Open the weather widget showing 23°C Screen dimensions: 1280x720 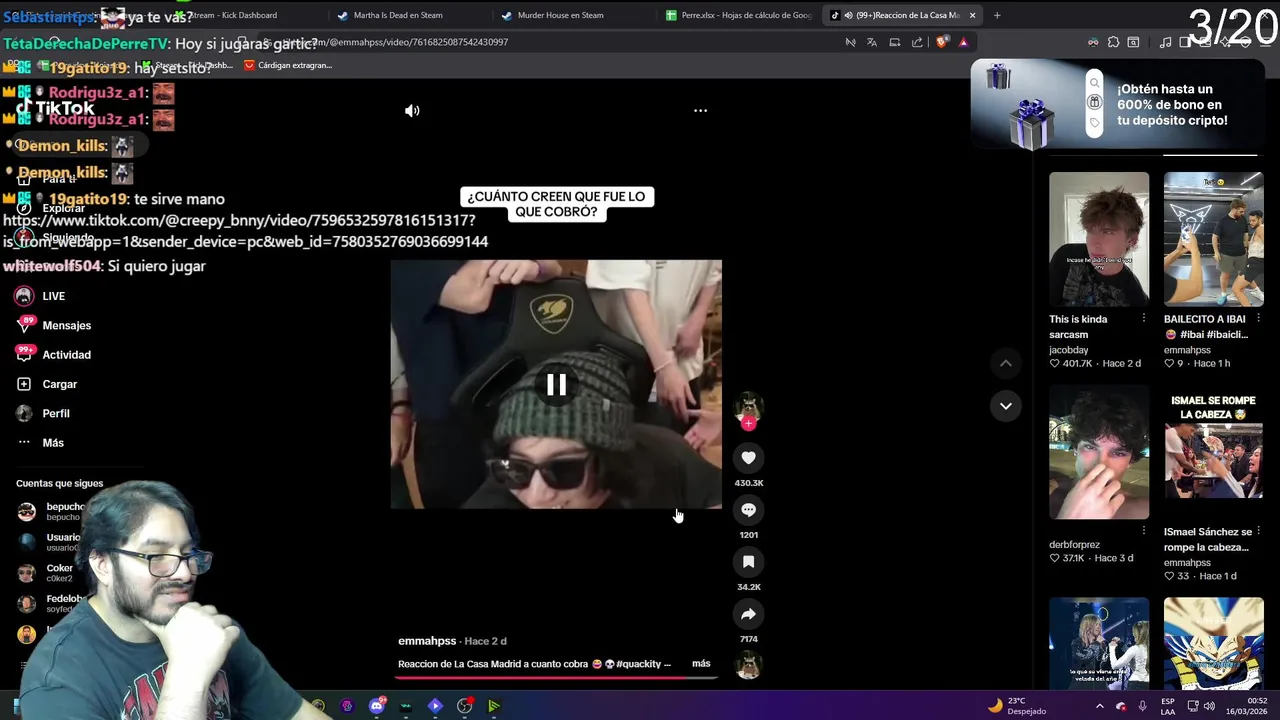pyautogui.click(x=1016, y=706)
